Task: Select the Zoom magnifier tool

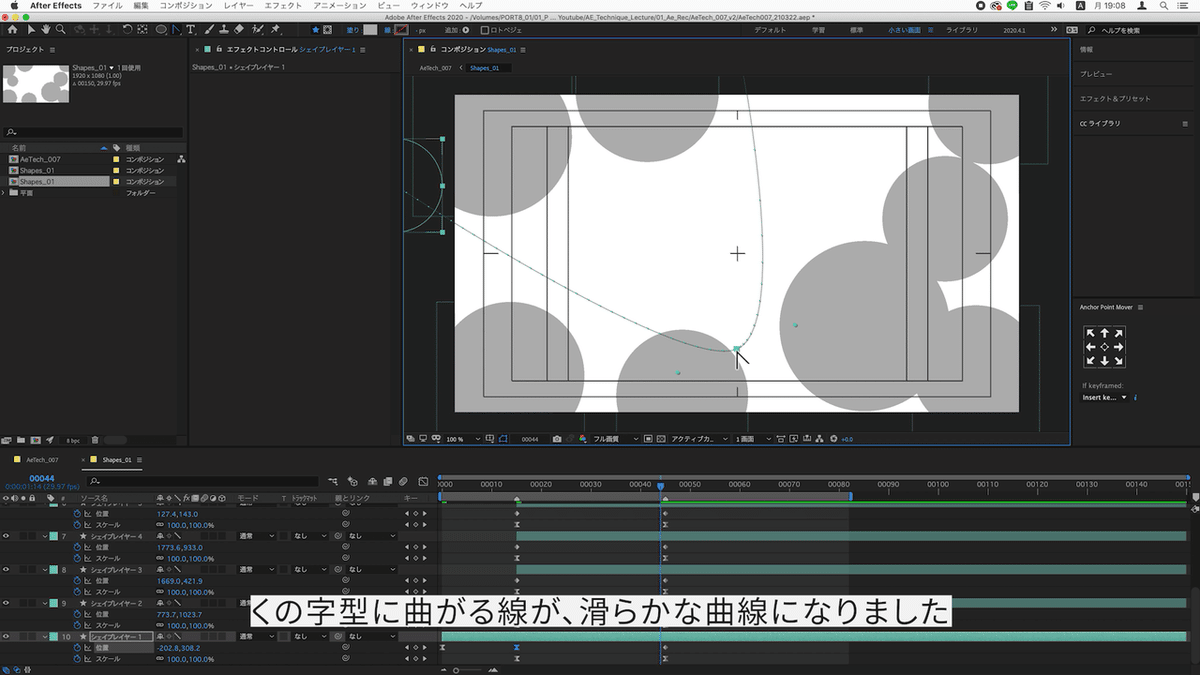Action: pyautogui.click(x=60, y=30)
